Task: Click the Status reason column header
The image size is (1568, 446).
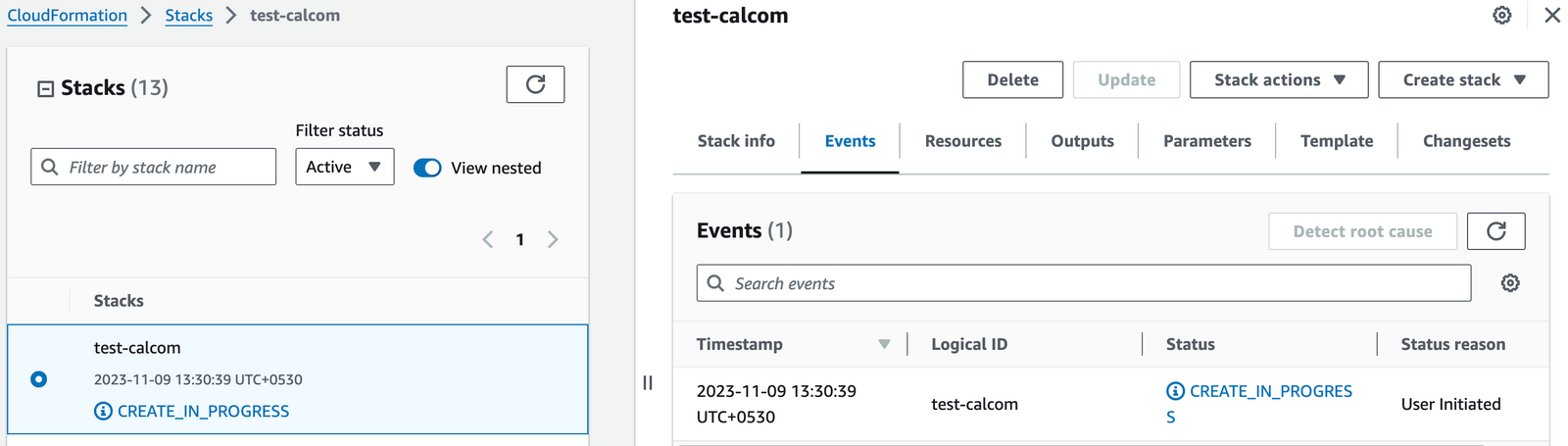Action: coord(1452,344)
